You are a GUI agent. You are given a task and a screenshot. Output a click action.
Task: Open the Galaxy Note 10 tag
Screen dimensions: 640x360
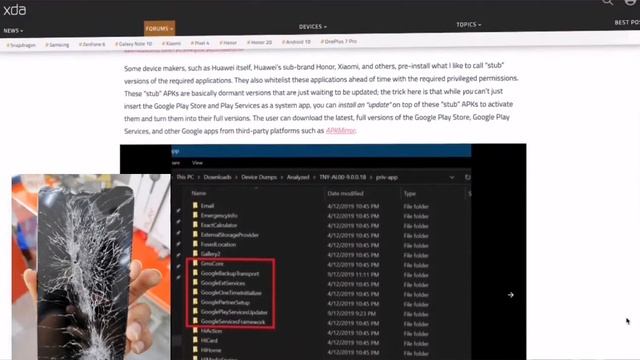pos(133,44)
